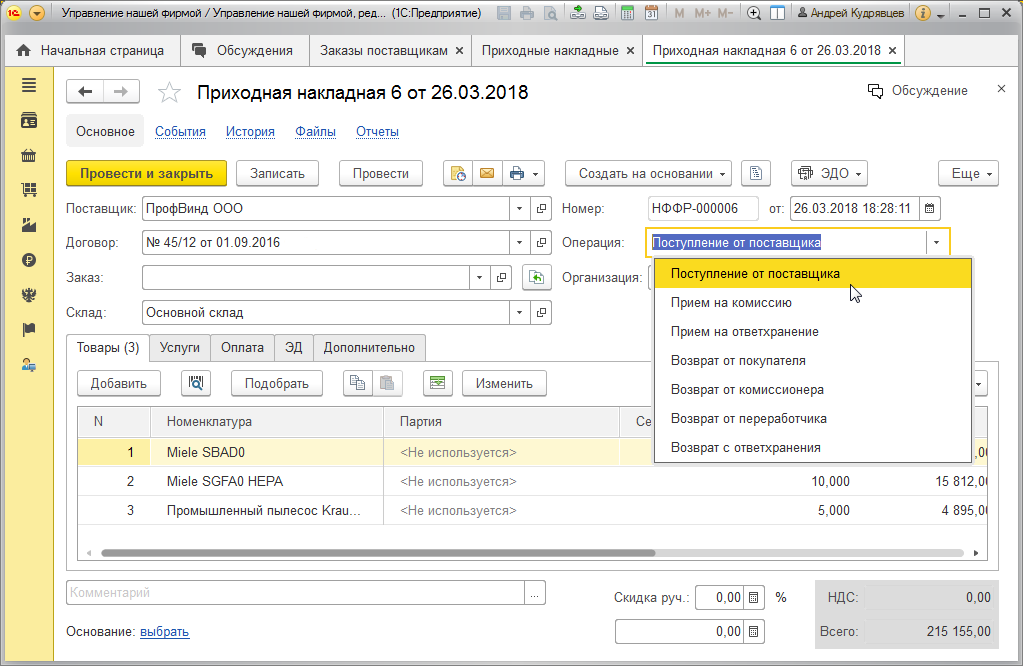The width and height of the screenshot is (1023, 666).
Task: Choose Прием на комиссию option
Action: point(731,302)
